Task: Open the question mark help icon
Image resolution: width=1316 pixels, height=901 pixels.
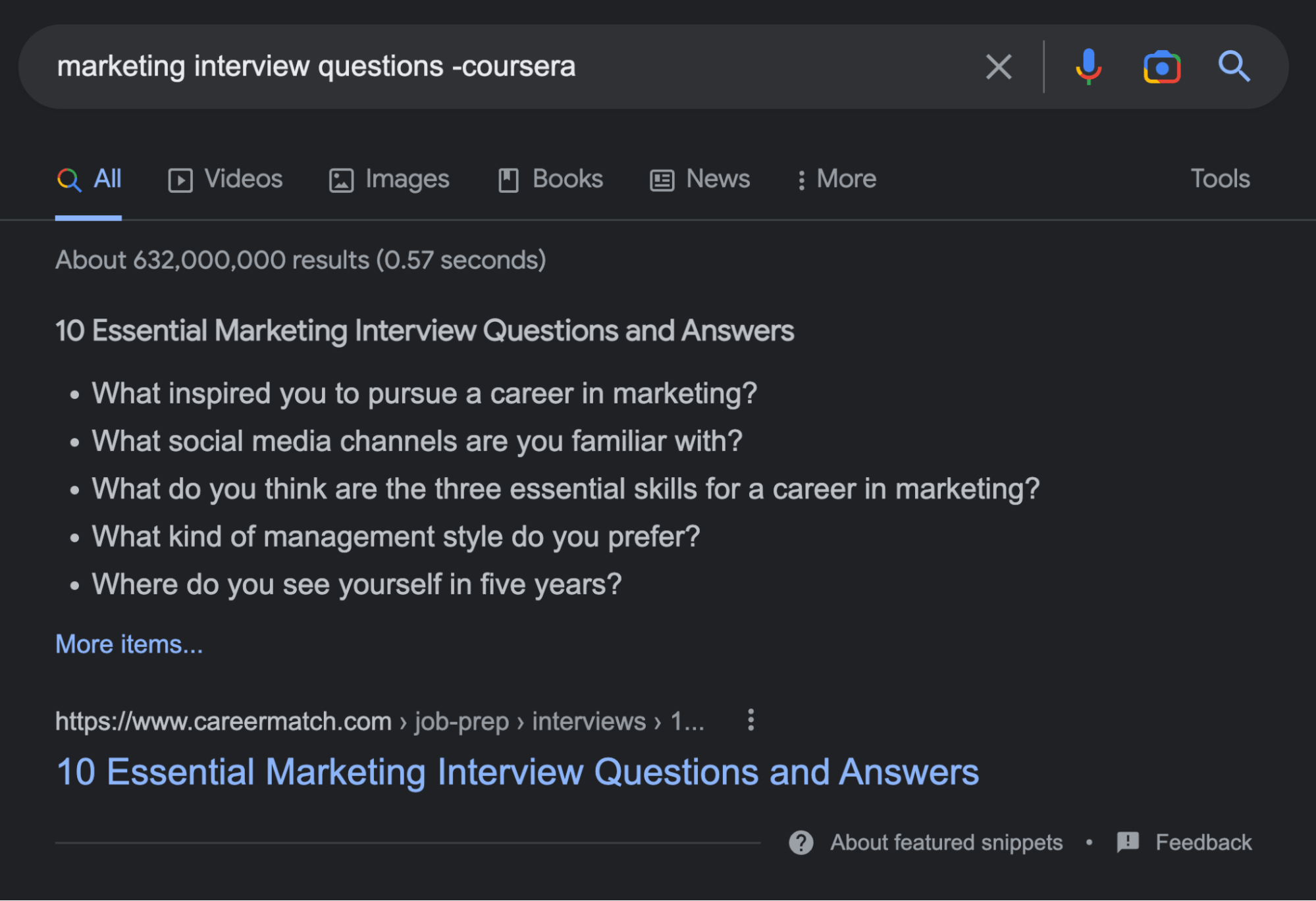Action: 801,842
